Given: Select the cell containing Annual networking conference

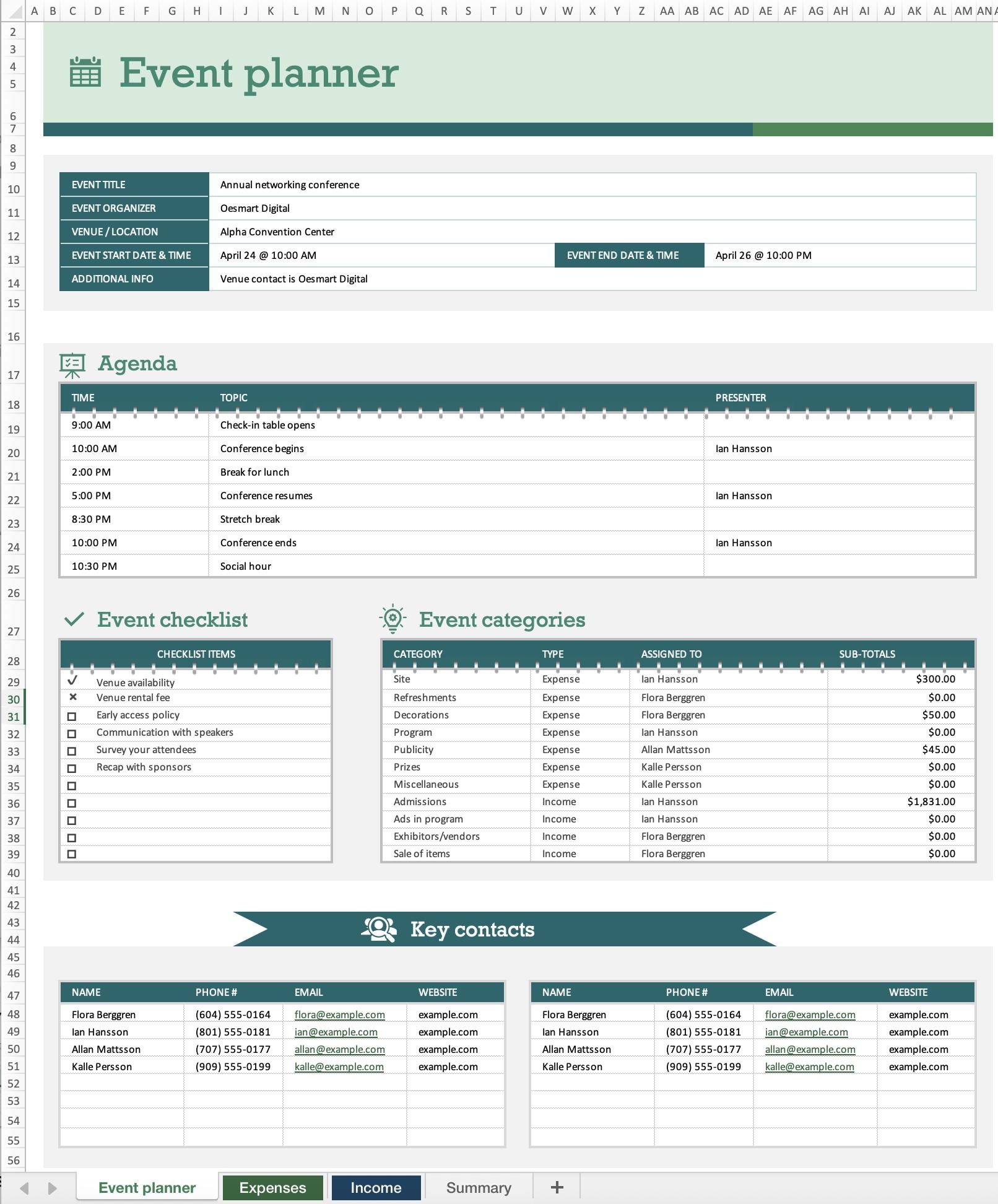Looking at the screenshot, I should pyautogui.click(x=289, y=185).
